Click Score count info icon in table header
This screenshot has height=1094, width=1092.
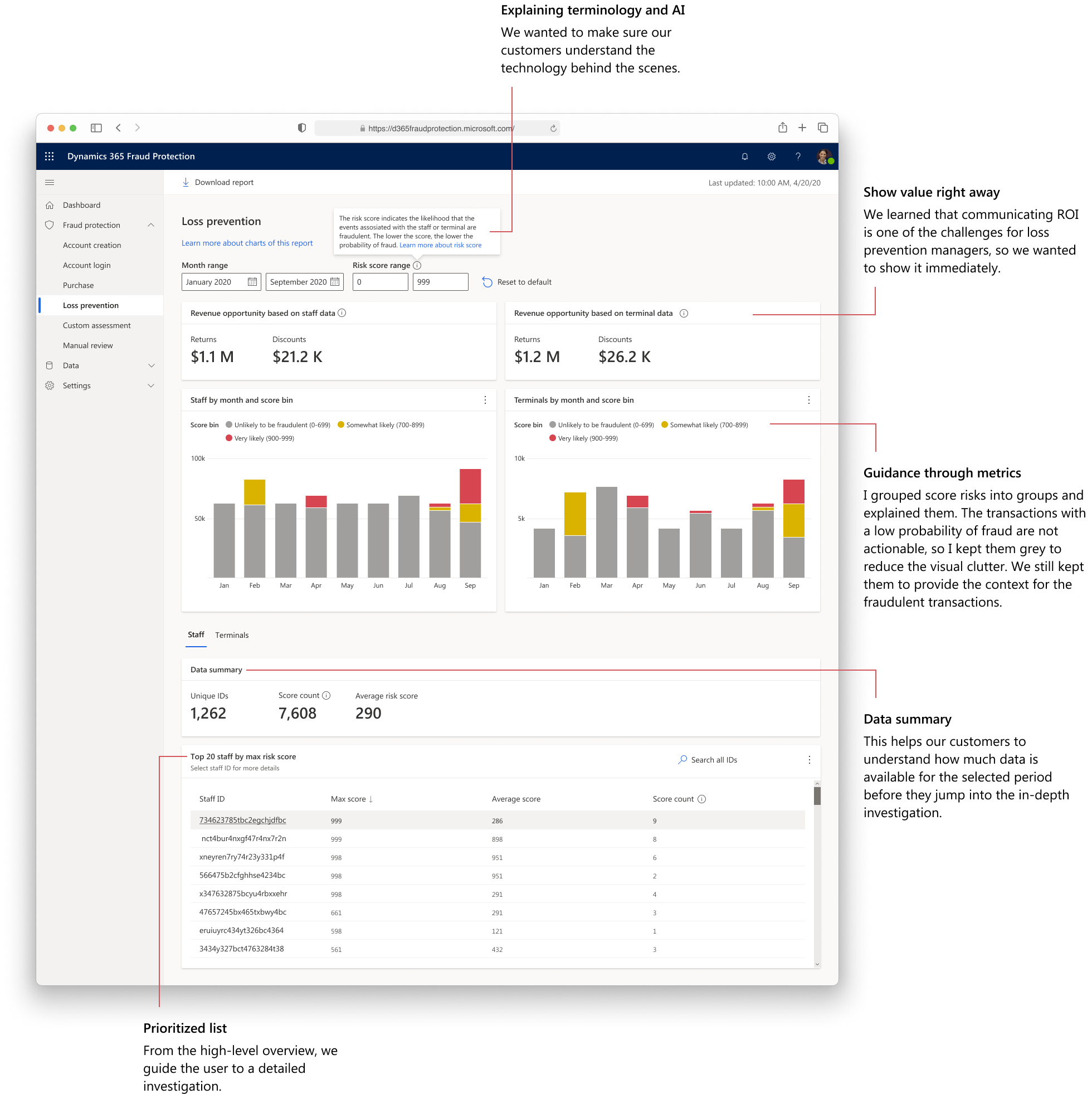coord(701,799)
